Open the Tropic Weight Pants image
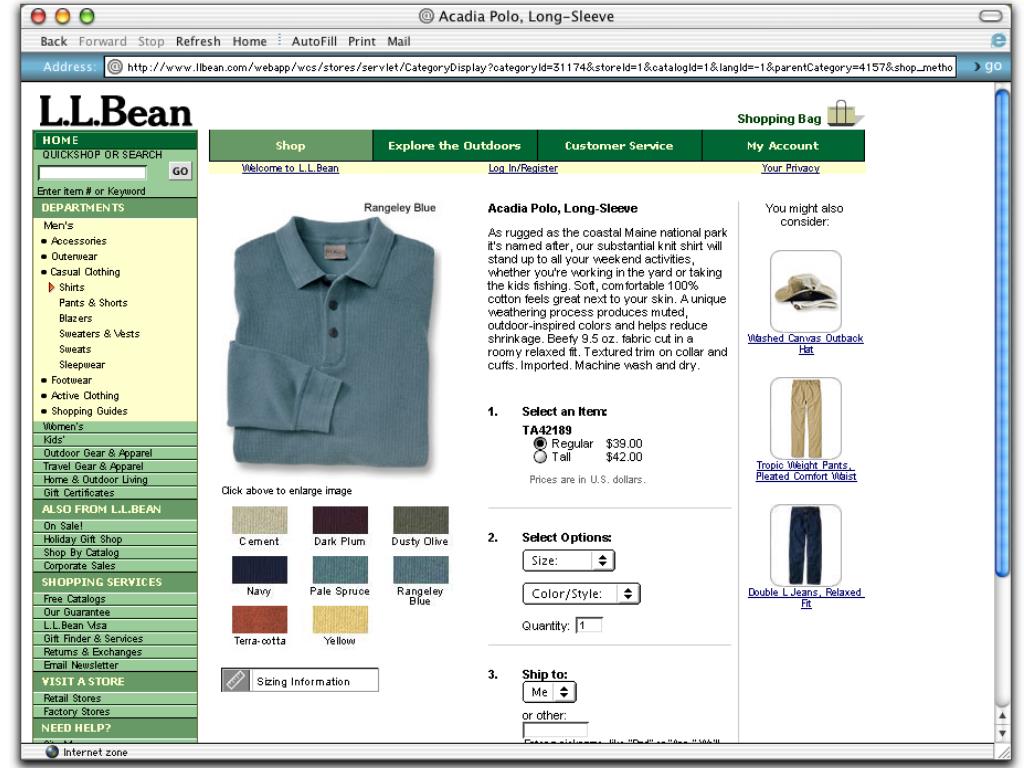 coord(805,418)
